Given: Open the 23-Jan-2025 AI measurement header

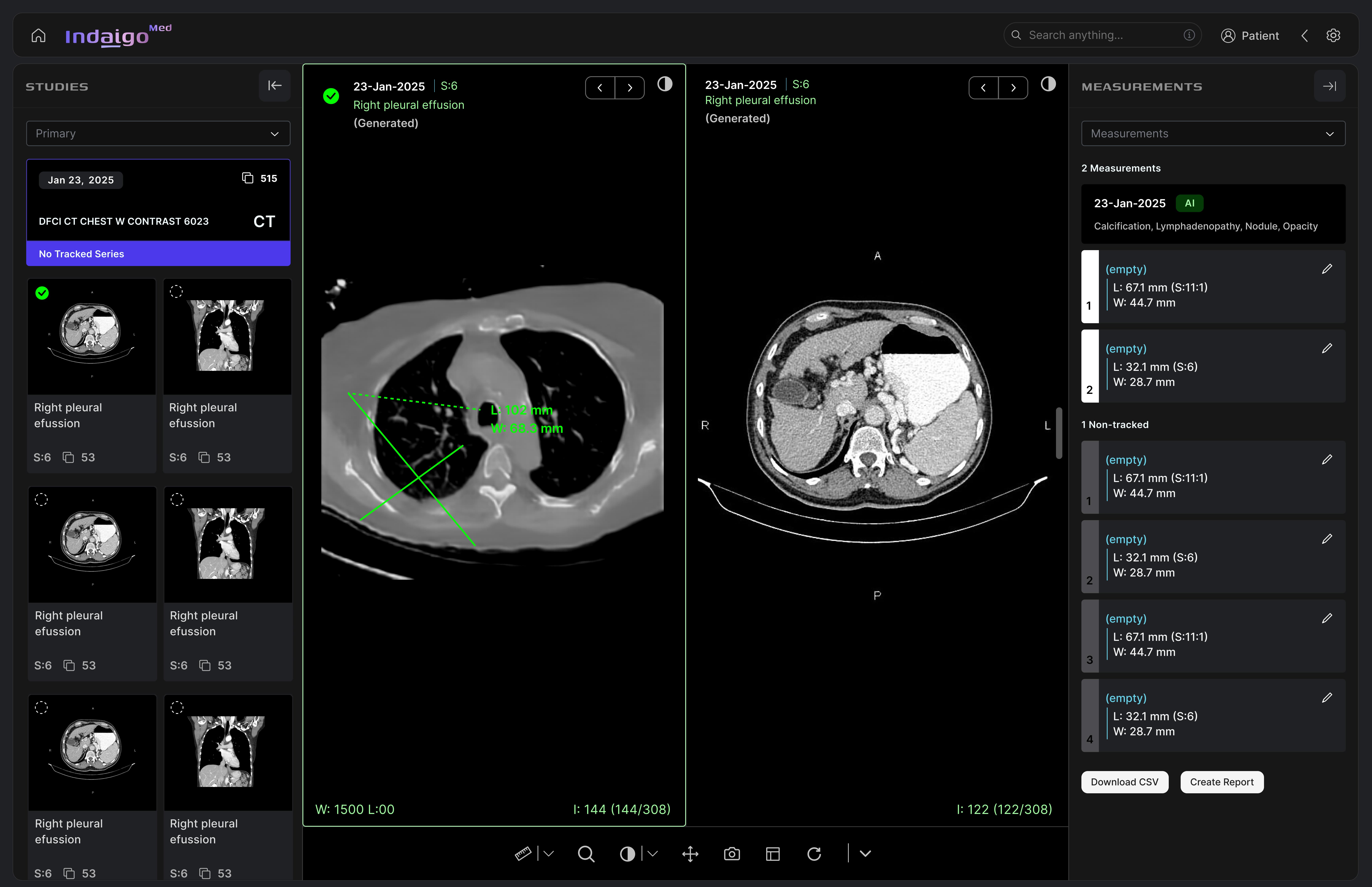Looking at the screenshot, I should click(x=1213, y=214).
